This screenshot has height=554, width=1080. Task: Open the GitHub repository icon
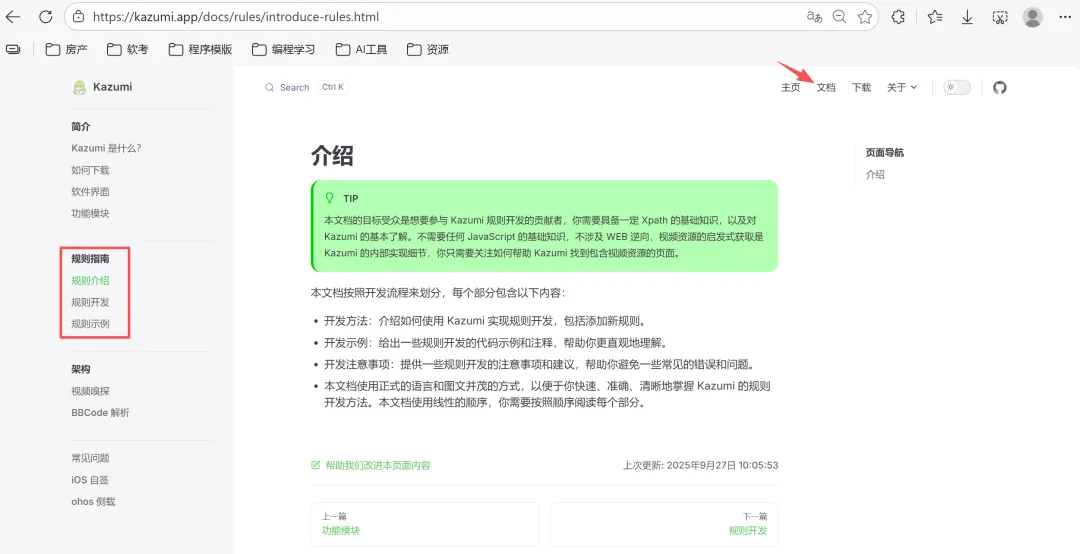coord(999,88)
